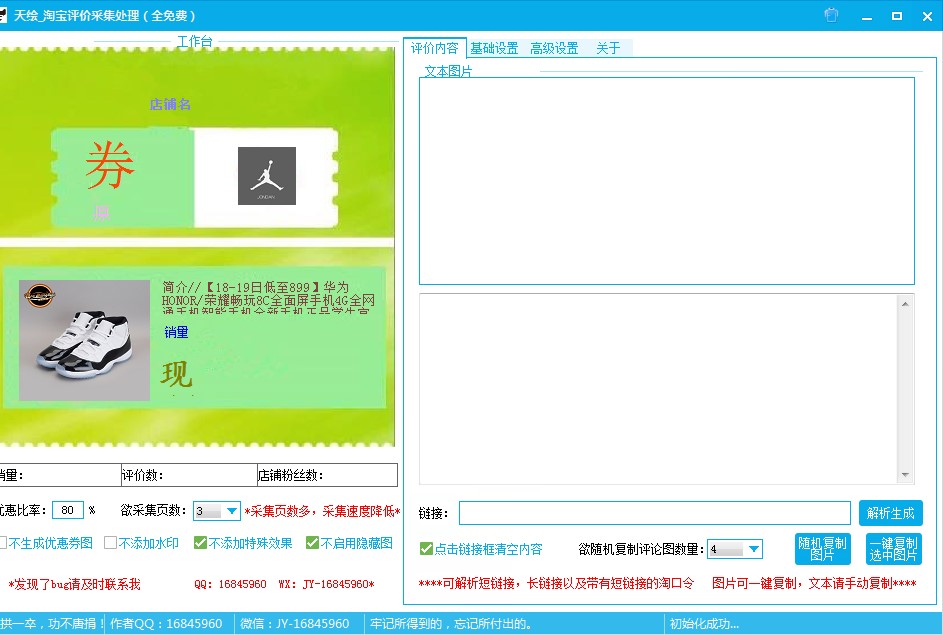Uncheck 不启用隐藏图 checkbox
Viewport: 943px width, 635px height.
tap(312, 543)
